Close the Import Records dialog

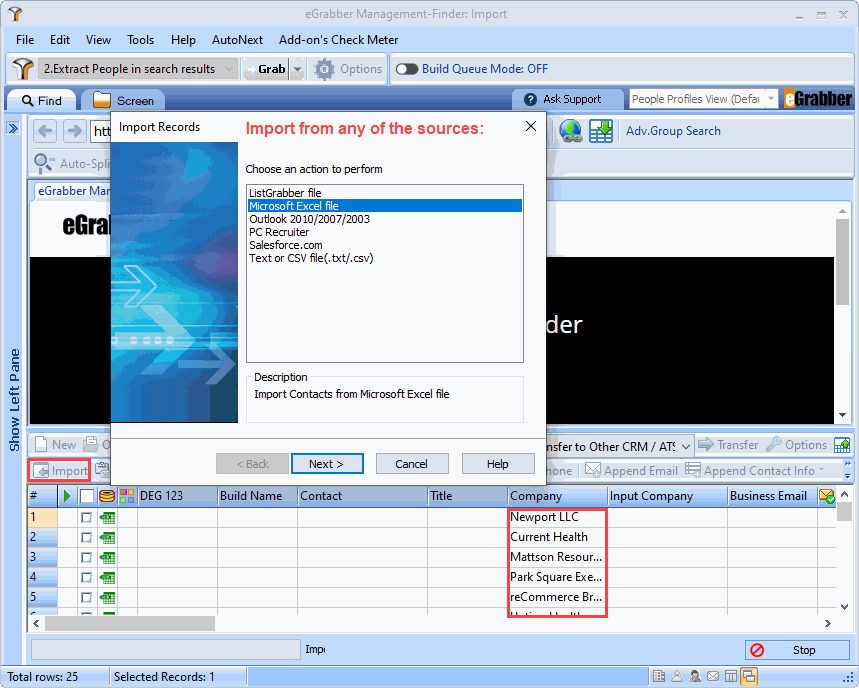pyautogui.click(x=531, y=127)
